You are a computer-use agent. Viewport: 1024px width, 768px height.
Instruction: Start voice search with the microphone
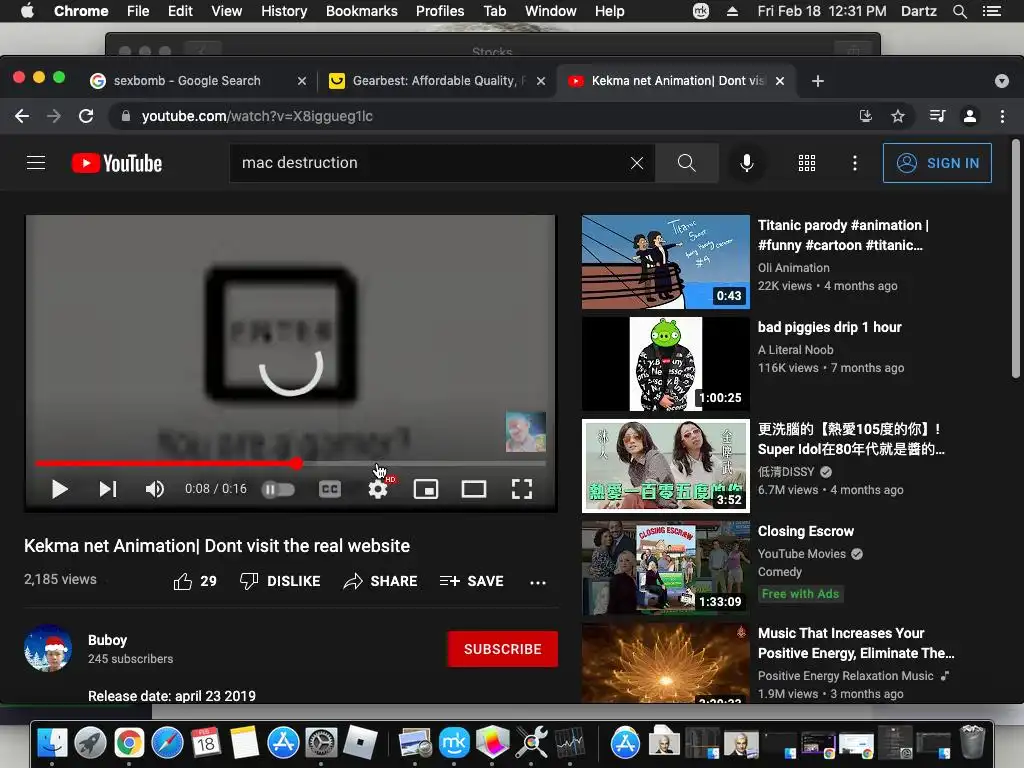pyautogui.click(x=746, y=163)
